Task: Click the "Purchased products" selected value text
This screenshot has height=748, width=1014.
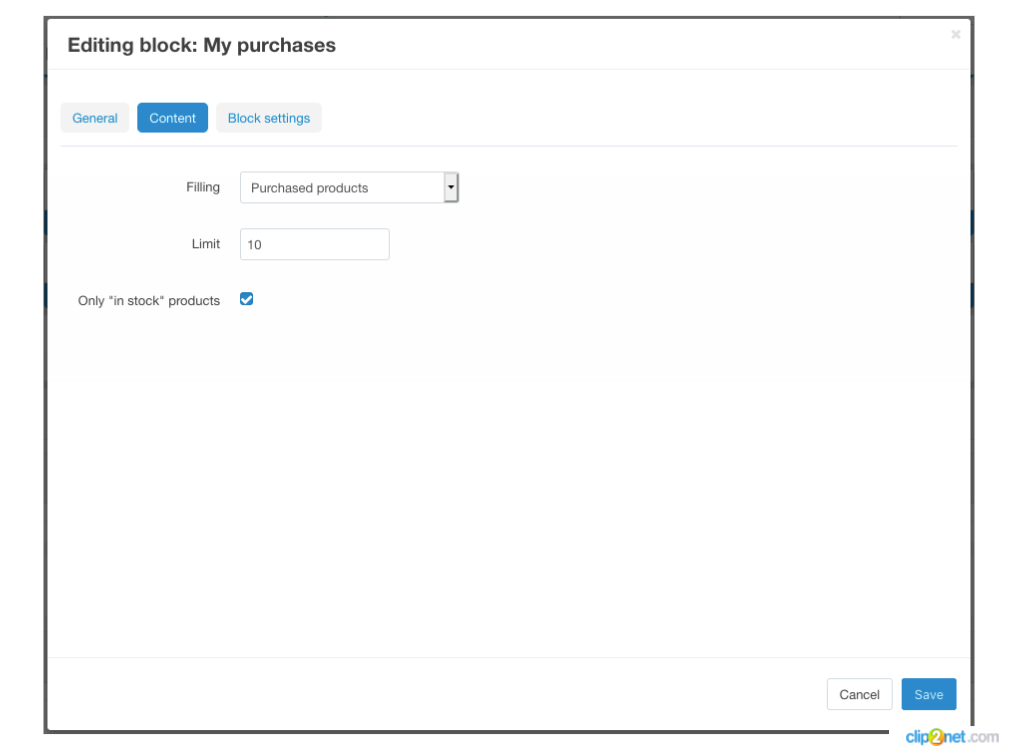Action: click(x=309, y=188)
